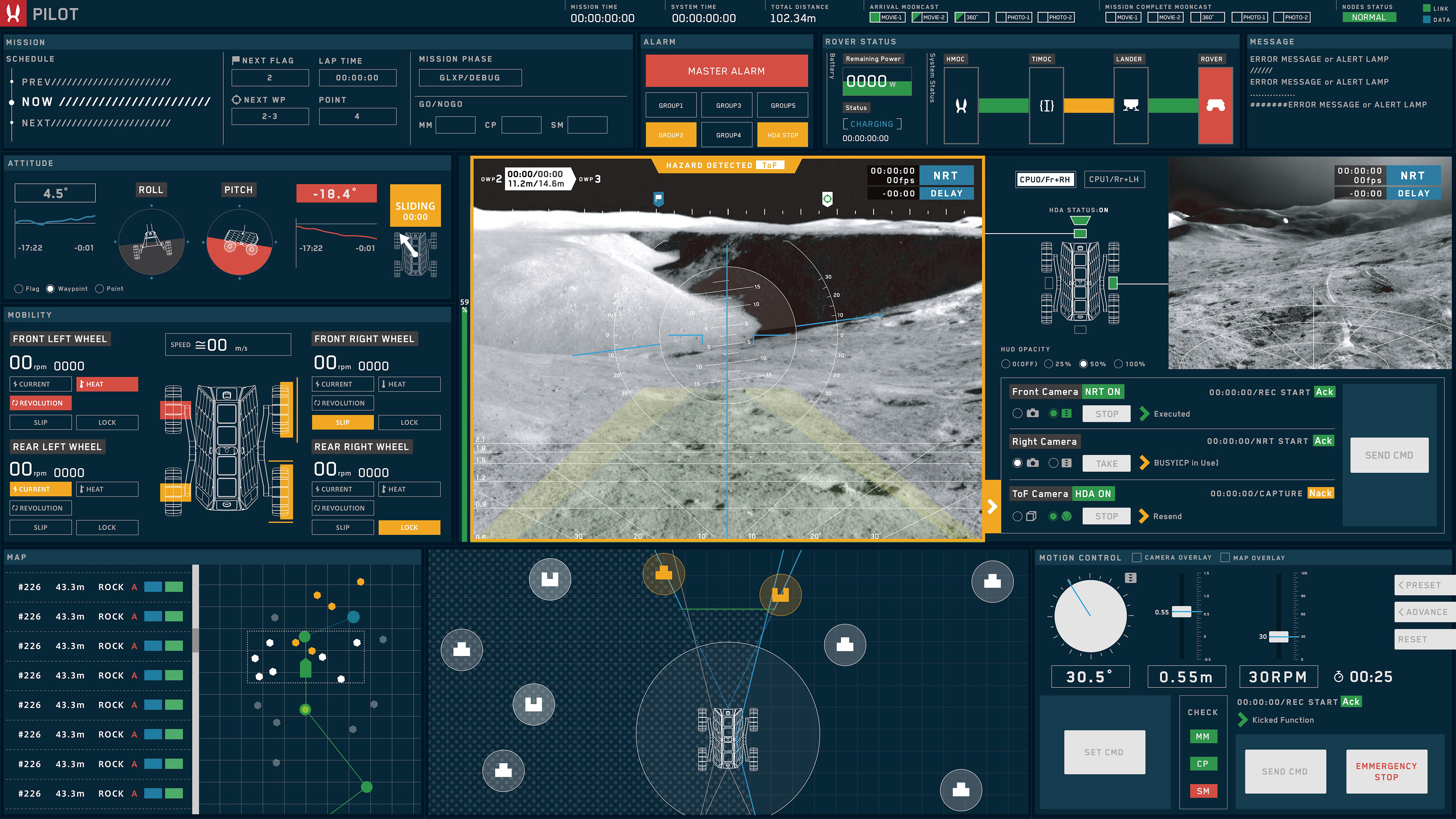This screenshot has height=819, width=1456.
Task: Enable the Map Overlay checkbox
Action: pyautogui.click(x=1225, y=557)
